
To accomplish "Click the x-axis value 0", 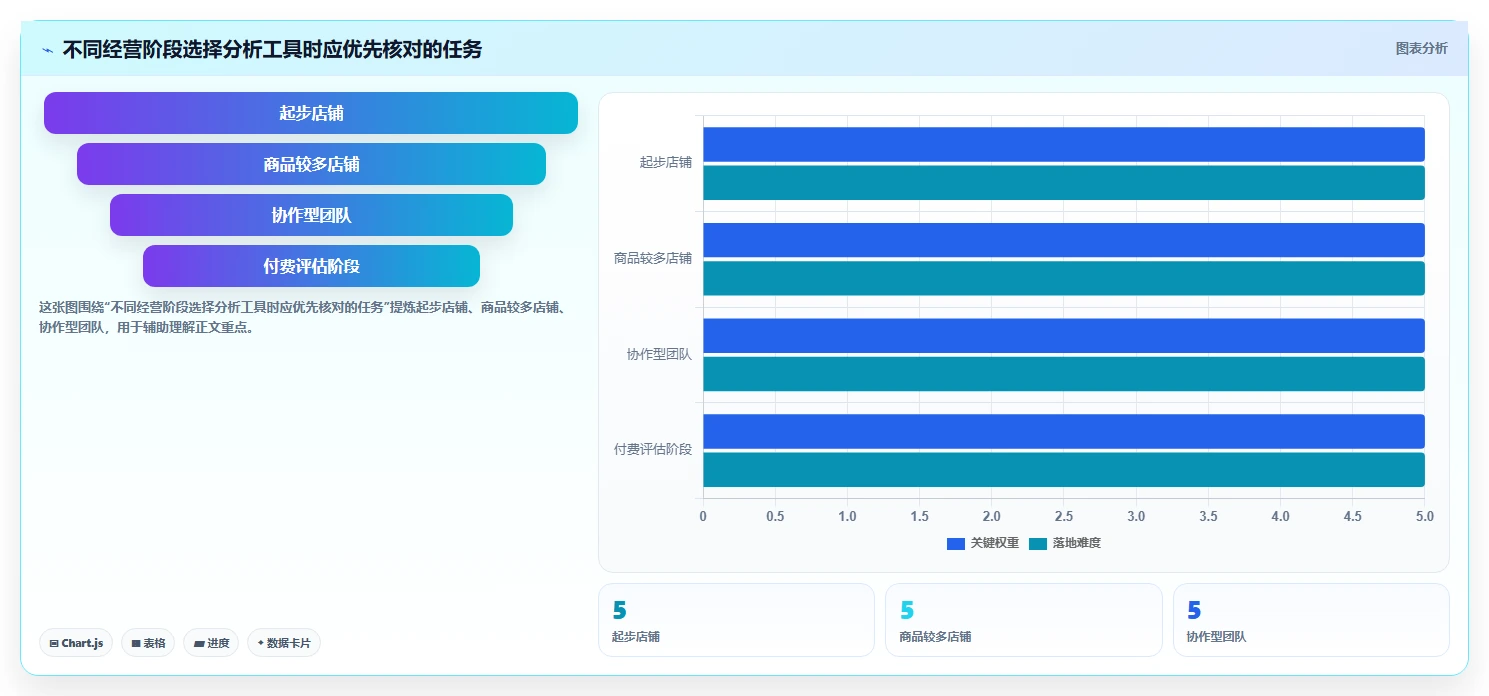I will [x=703, y=517].
